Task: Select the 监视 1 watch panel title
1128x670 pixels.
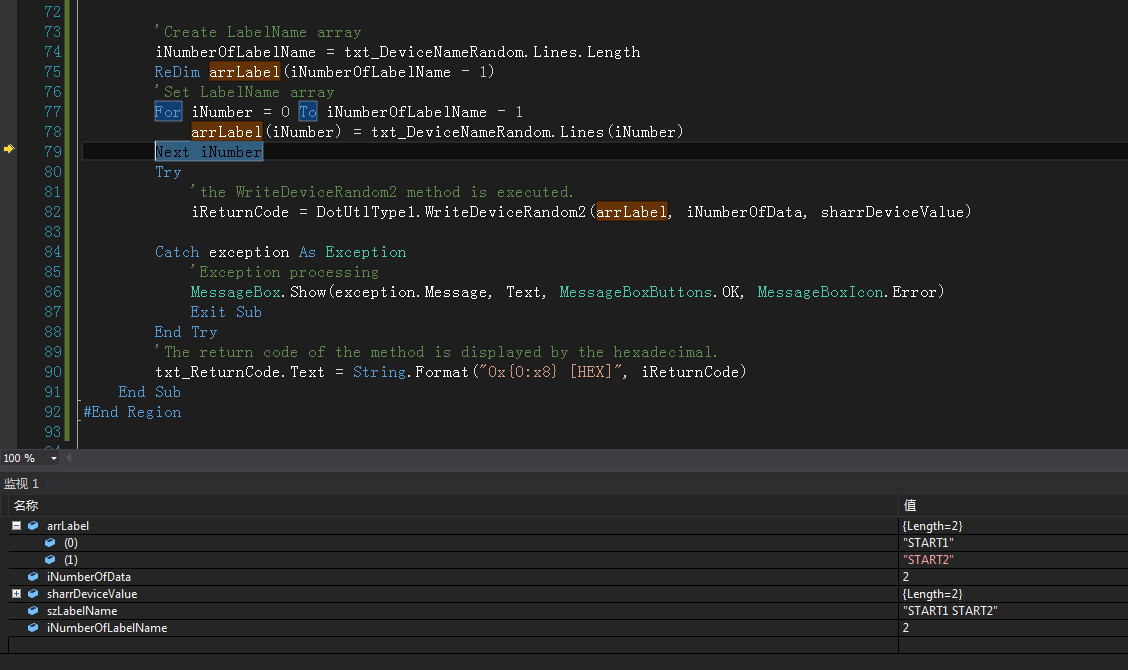Action: [22, 484]
